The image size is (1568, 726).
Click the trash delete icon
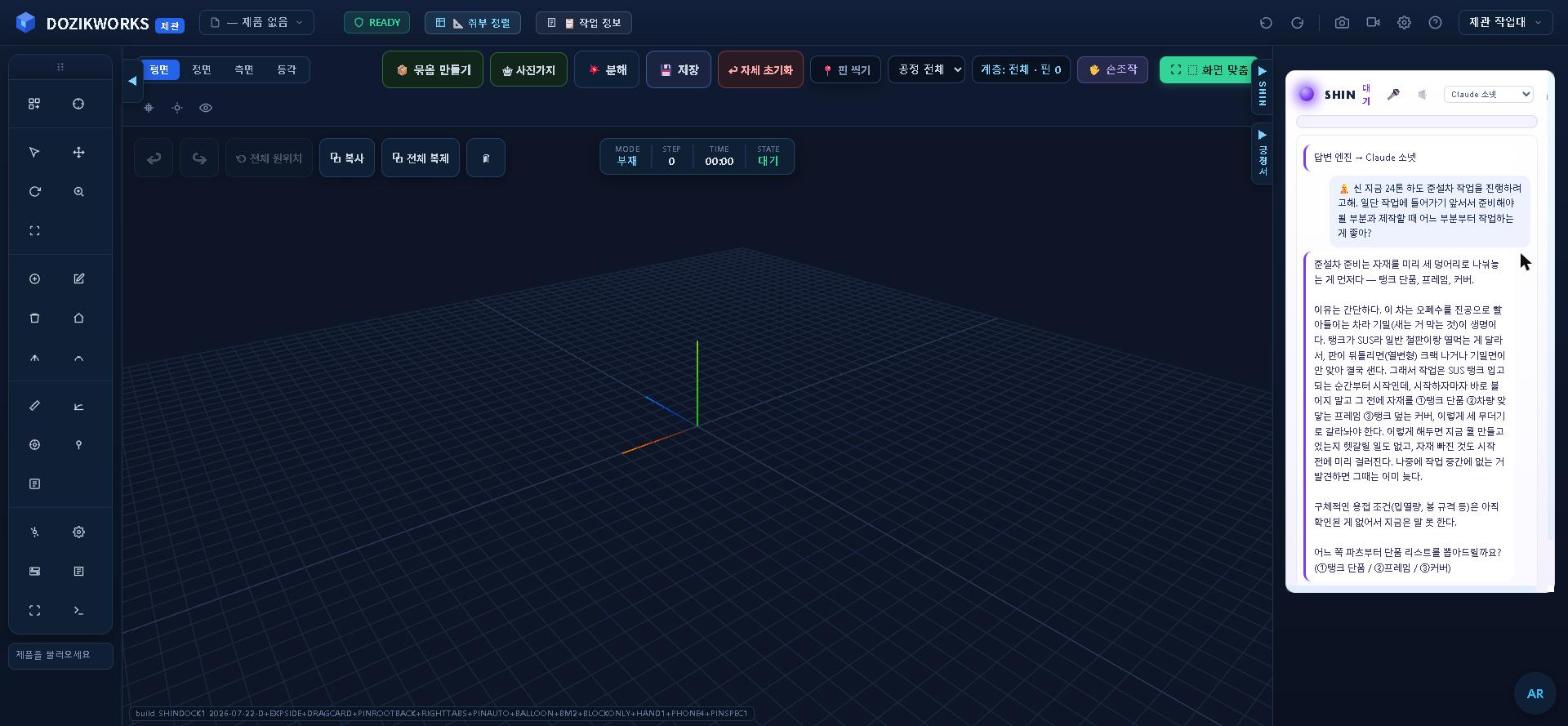[34, 318]
